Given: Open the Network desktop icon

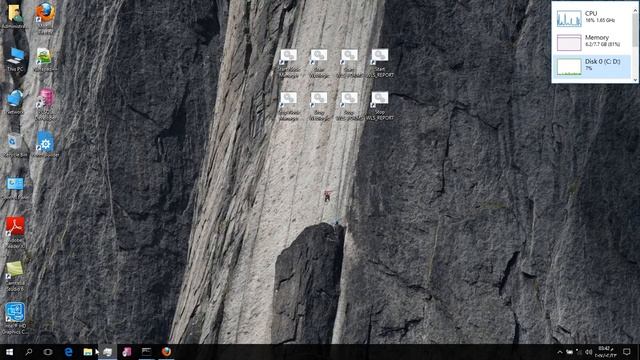Looking at the screenshot, I should [16, 102].
